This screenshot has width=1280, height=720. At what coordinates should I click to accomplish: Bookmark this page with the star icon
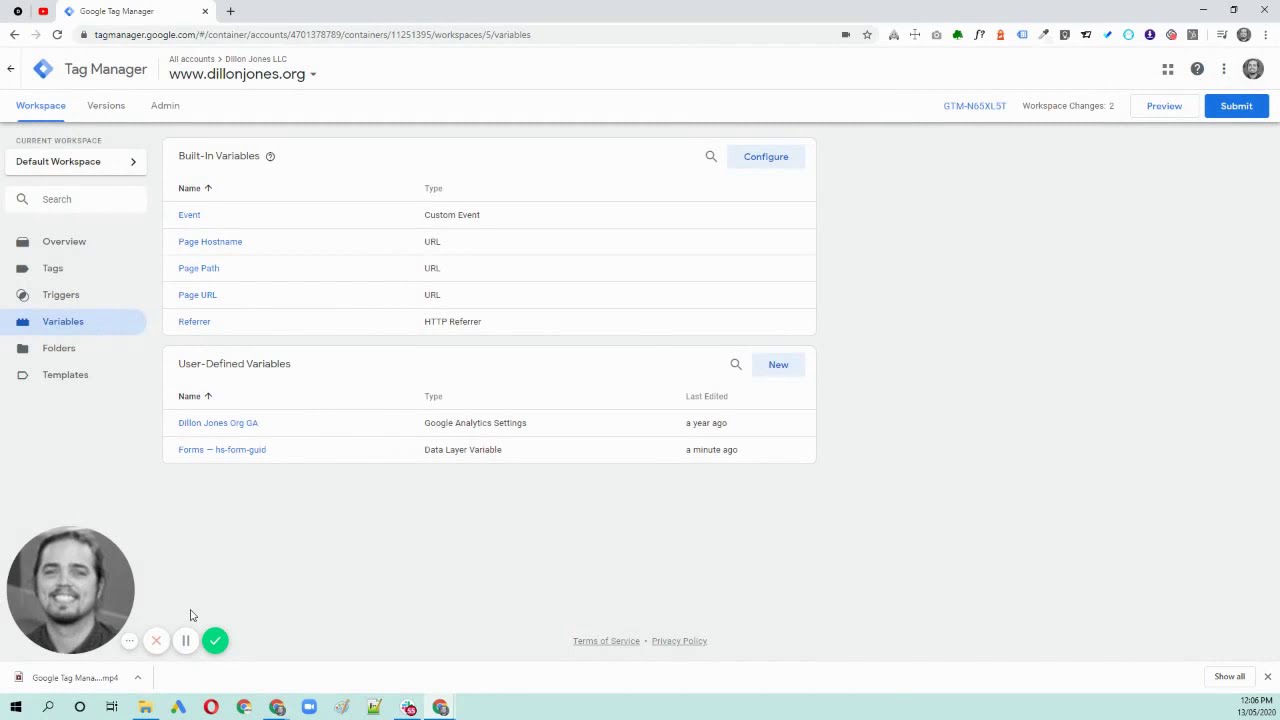(867, 35)
